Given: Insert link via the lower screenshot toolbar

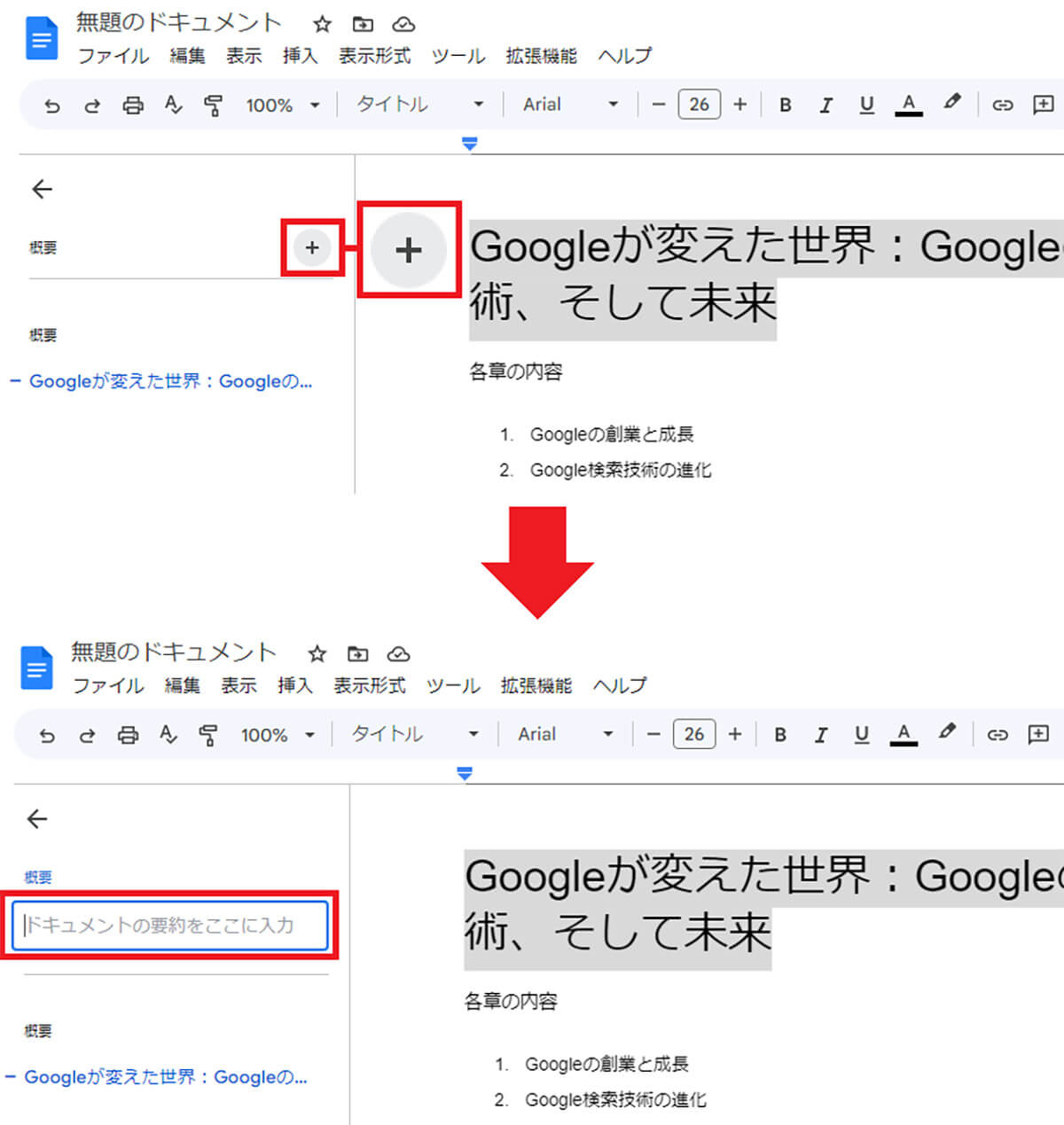Looking at the screenshot, I should [997, 734].
